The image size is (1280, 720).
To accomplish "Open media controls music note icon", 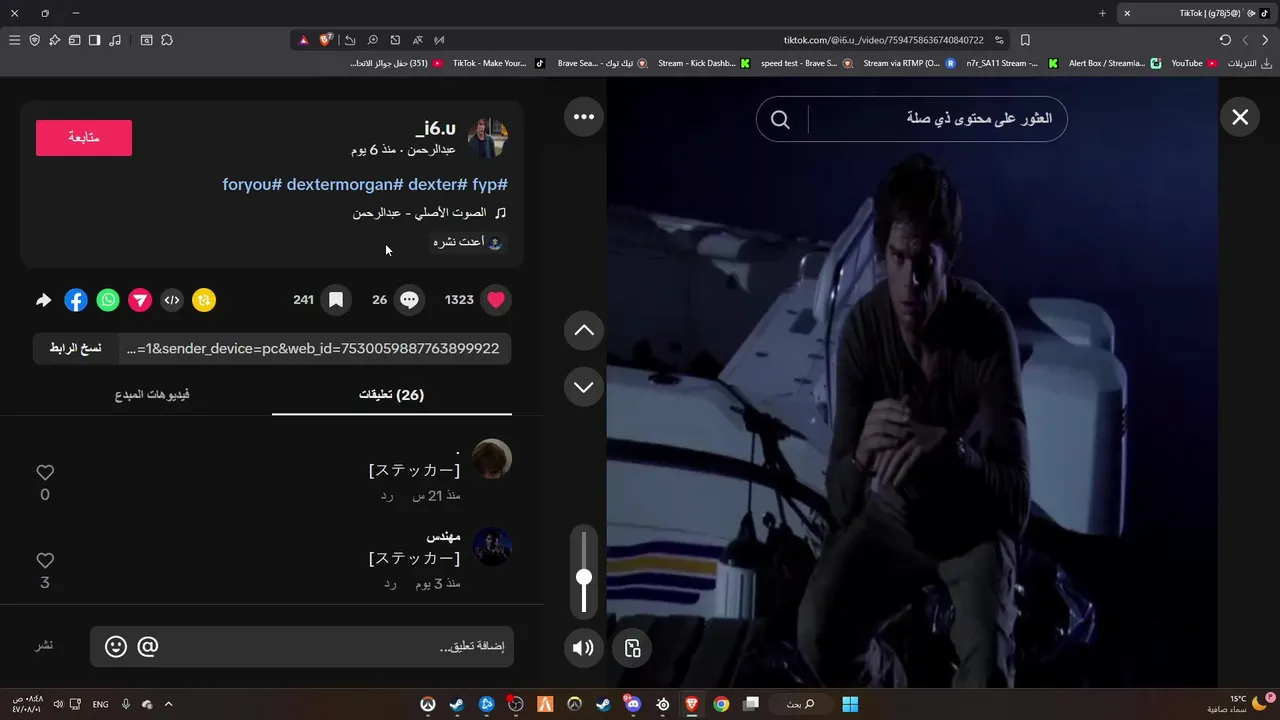I will [x=115, y=40].
